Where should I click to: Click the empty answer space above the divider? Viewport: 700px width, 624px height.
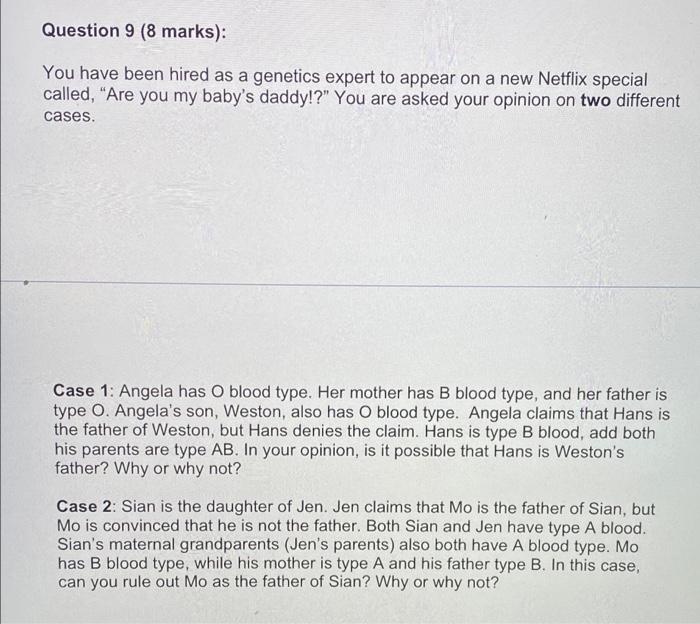pyautogui.click(x=350, y=201)
